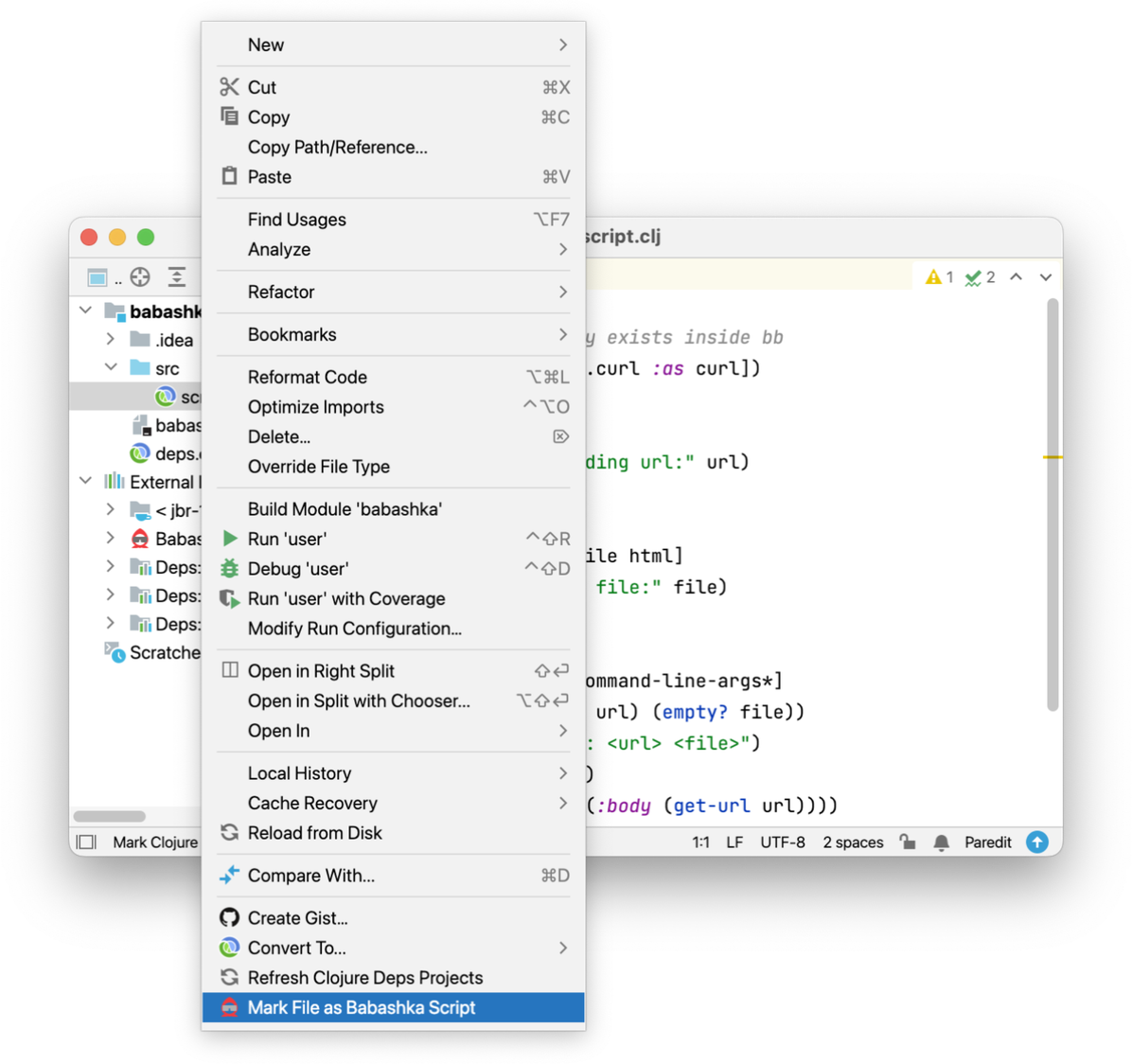Click the Project view icon in toolbar
Viewport: 1132px width, 1064px height.
[97, 277]
